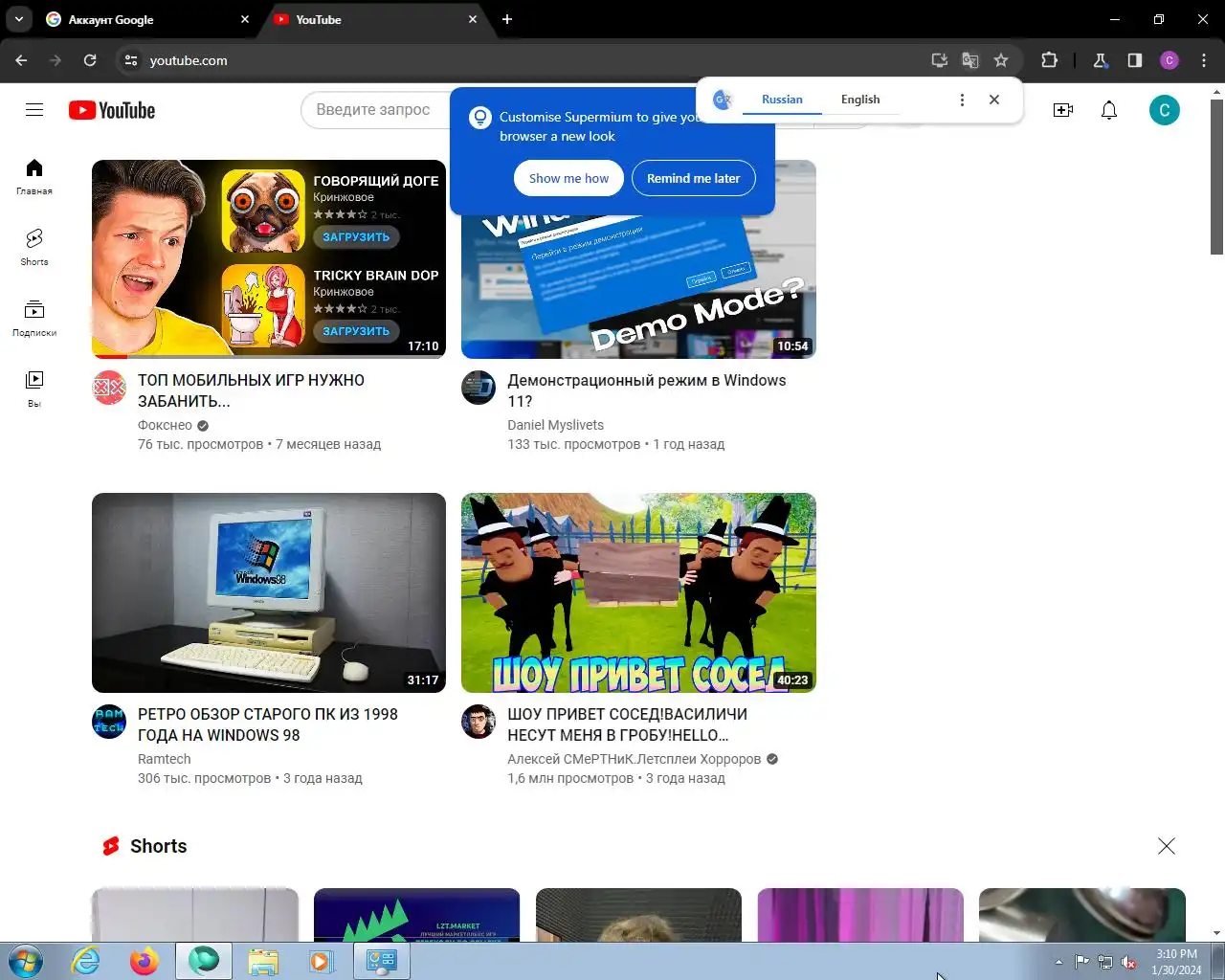The width and height of the screenshot is (1225, 980).
Task: Open the Вы section in sidebar
Action: (34, 389)
